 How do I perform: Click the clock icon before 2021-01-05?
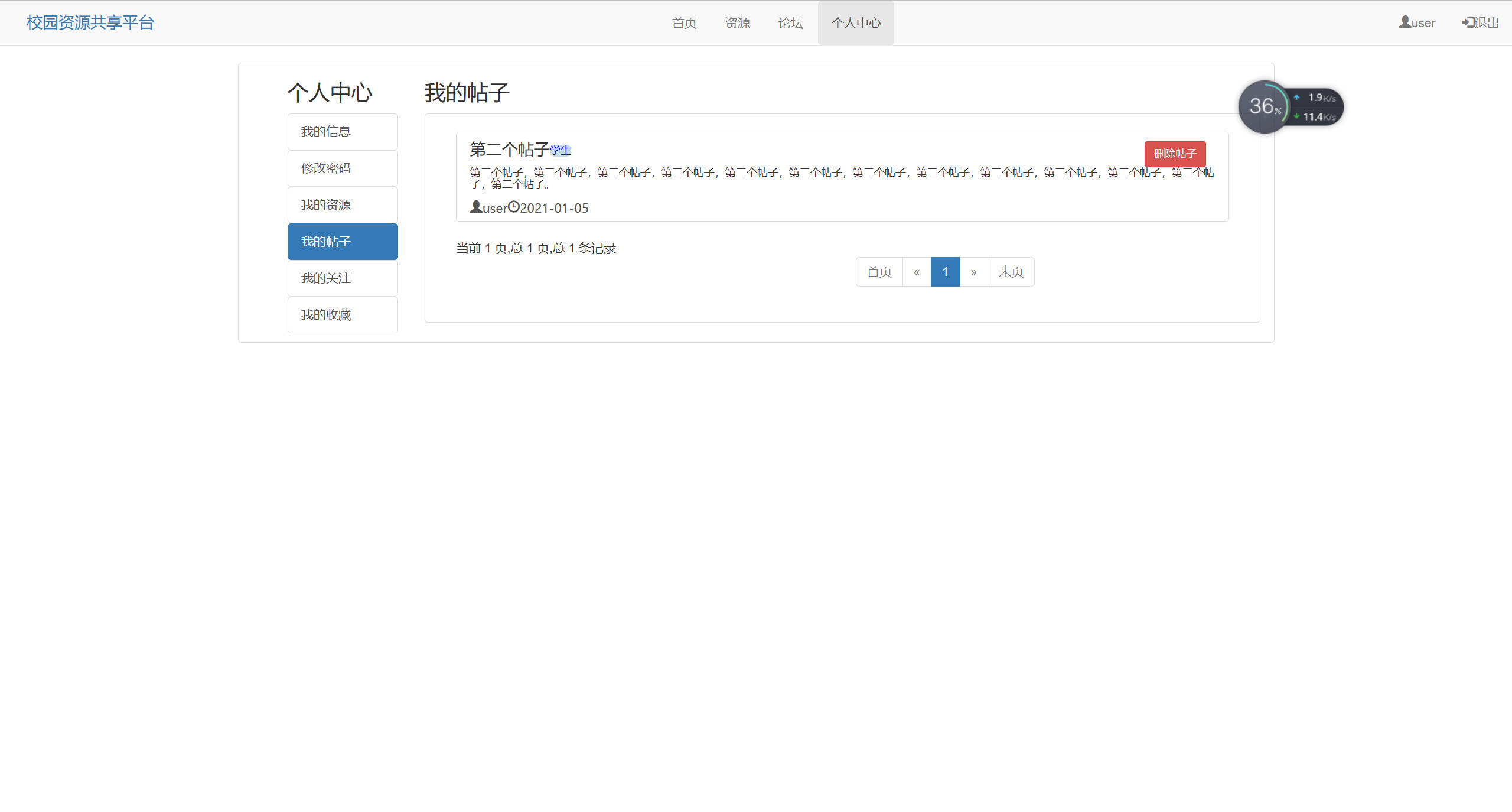tap(514, 206)
